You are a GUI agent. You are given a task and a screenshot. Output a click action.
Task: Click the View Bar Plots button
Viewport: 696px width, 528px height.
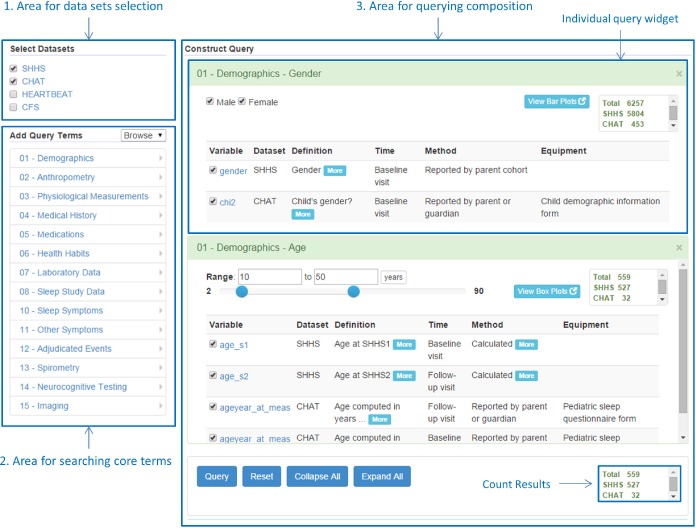point(557,101)
